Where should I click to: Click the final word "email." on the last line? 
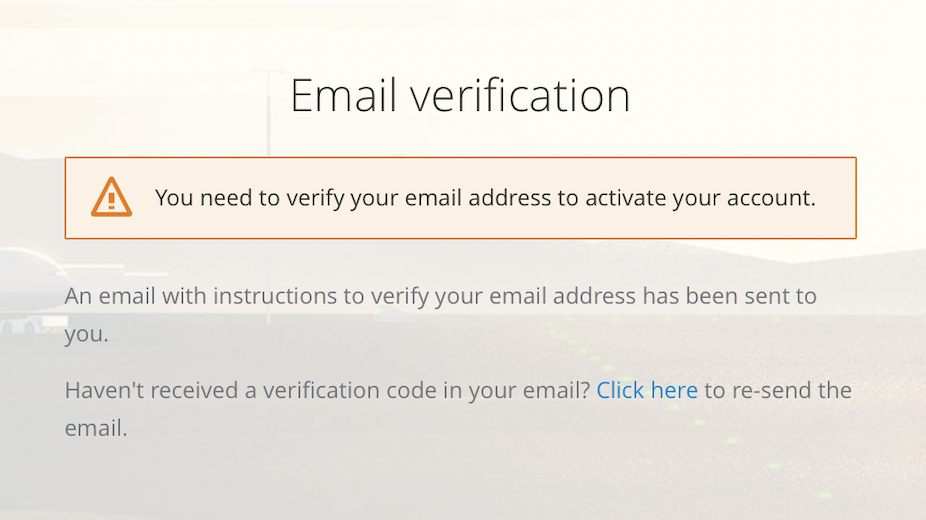(96, 428)
